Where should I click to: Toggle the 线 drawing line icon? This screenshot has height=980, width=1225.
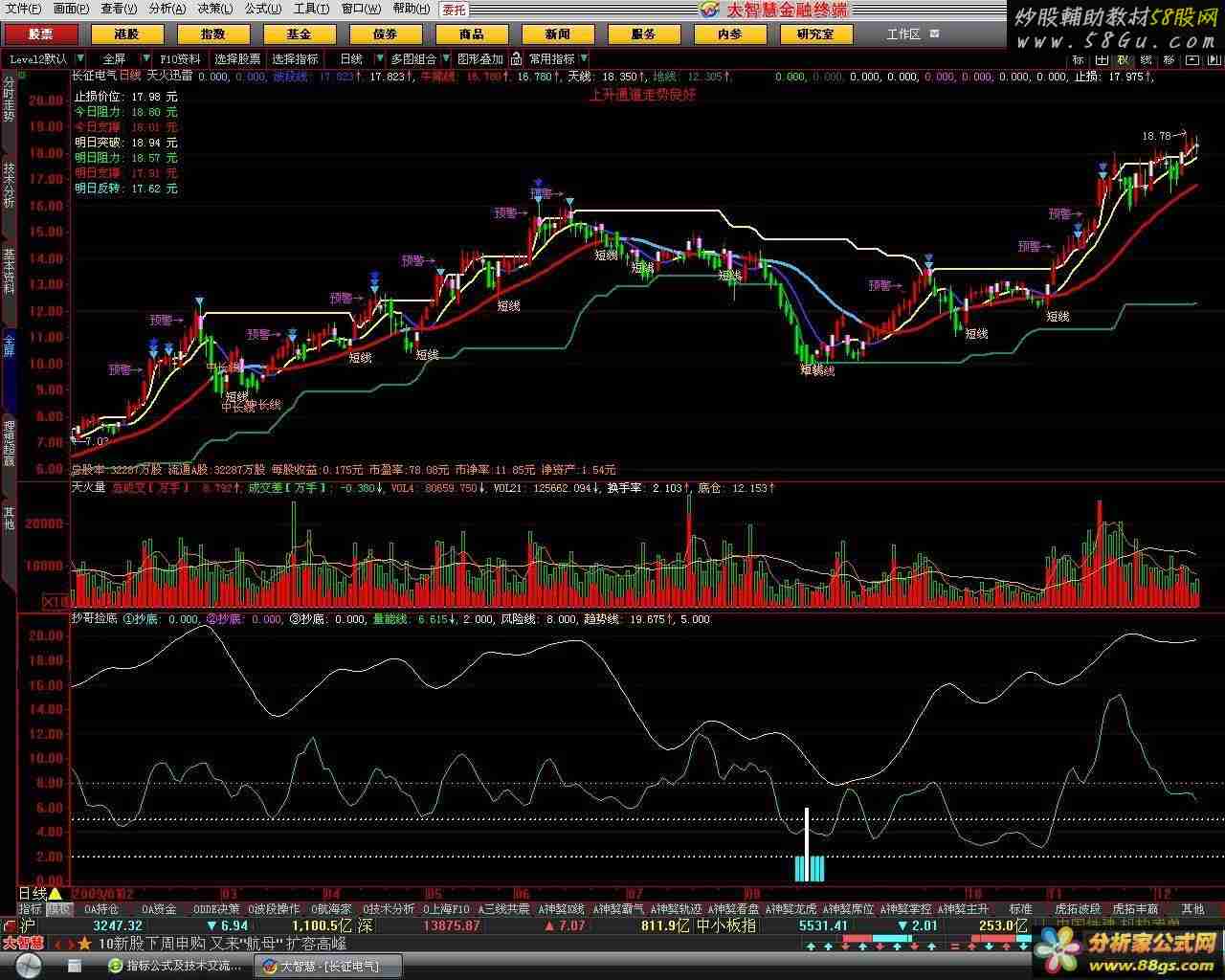tap(1147, 59)
